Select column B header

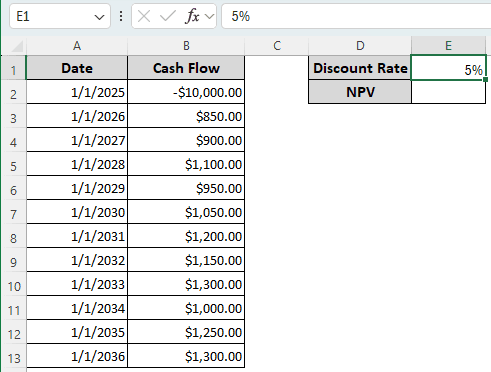pos(186,46)
